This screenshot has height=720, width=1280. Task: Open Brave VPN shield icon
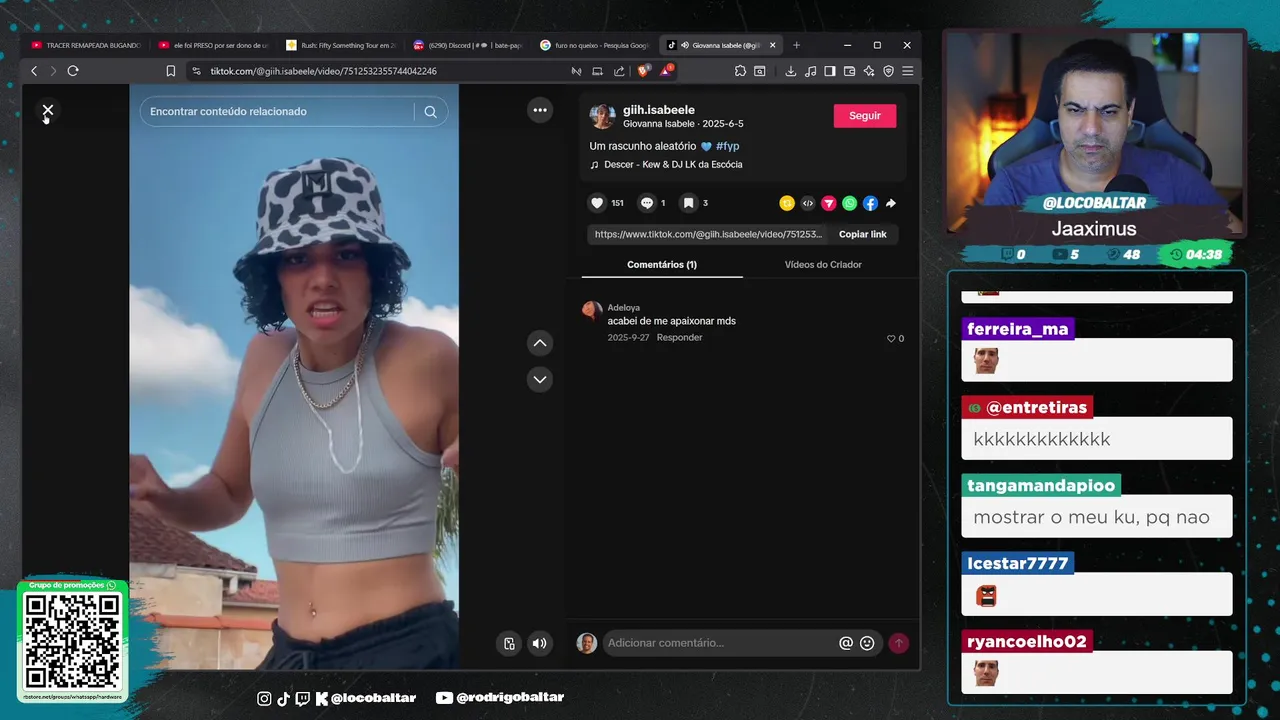pos(888,71)
